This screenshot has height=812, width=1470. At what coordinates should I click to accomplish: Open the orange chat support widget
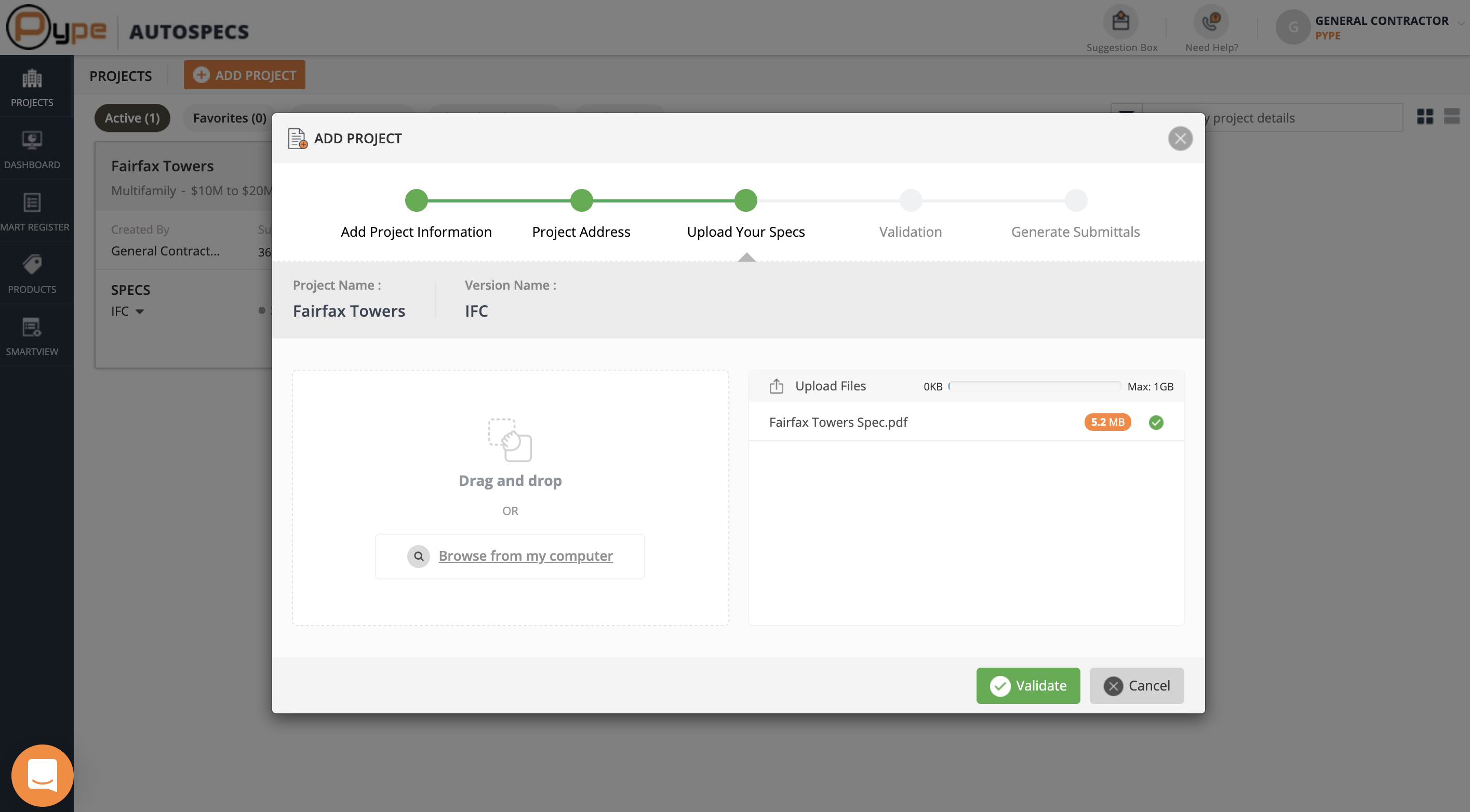(x=42, y=775)
